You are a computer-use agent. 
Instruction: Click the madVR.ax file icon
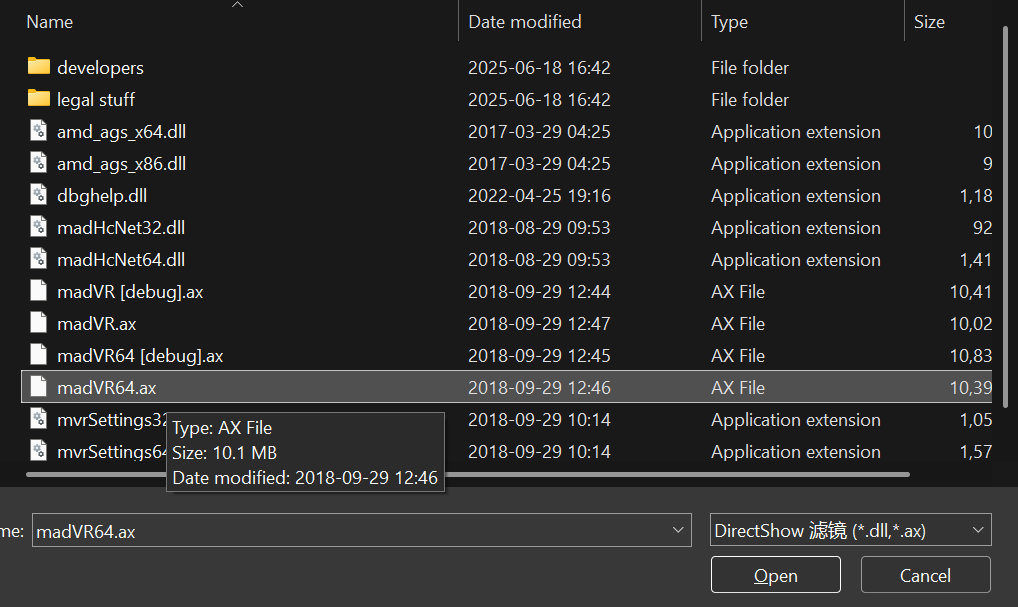pos(39,322)
